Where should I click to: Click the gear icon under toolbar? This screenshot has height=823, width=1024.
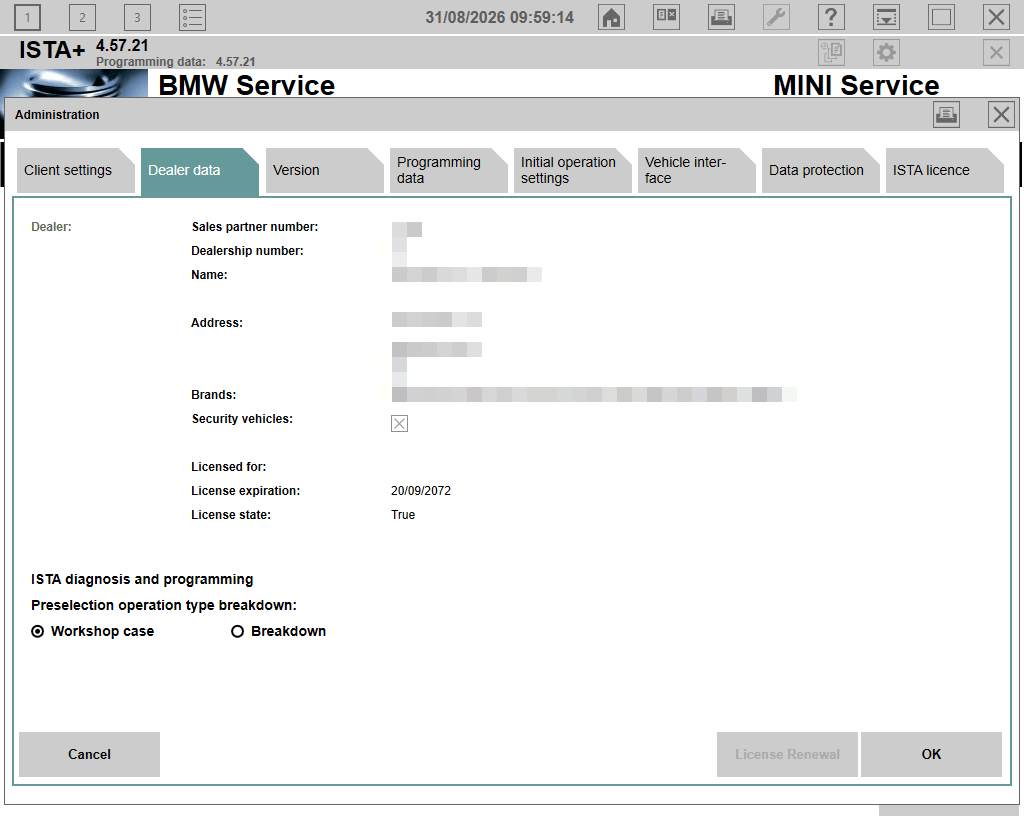pyautogui.click(x=886, y=52)
